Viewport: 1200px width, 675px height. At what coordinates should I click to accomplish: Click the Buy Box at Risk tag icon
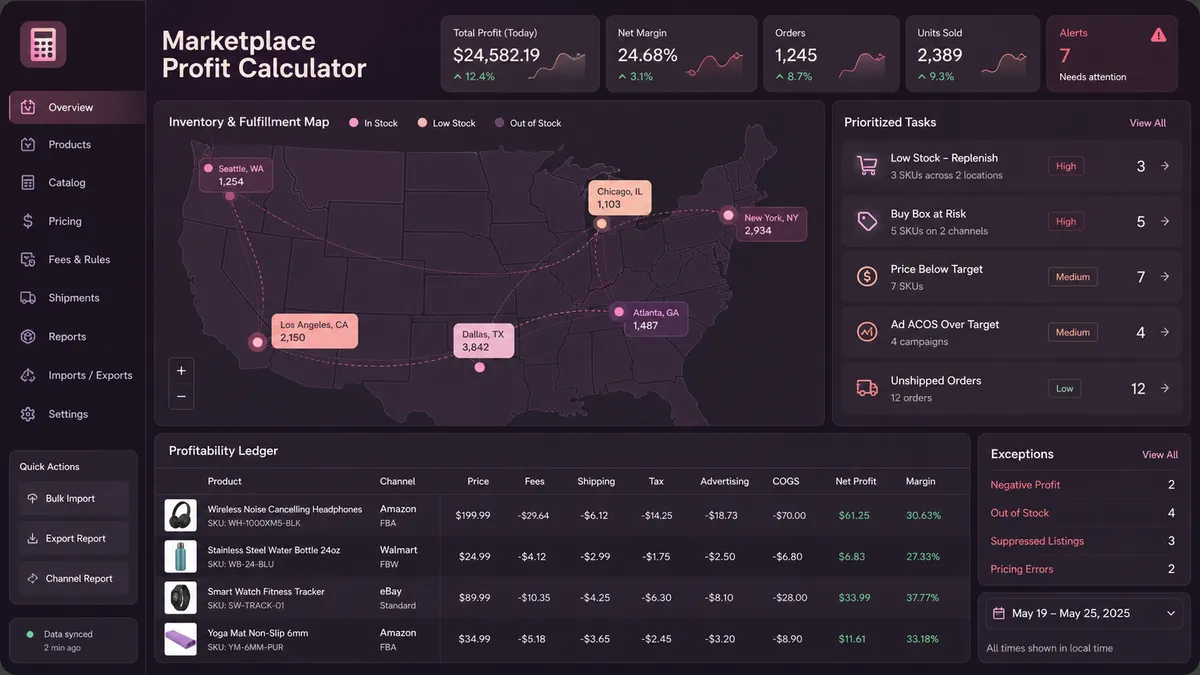click(866, 222)
